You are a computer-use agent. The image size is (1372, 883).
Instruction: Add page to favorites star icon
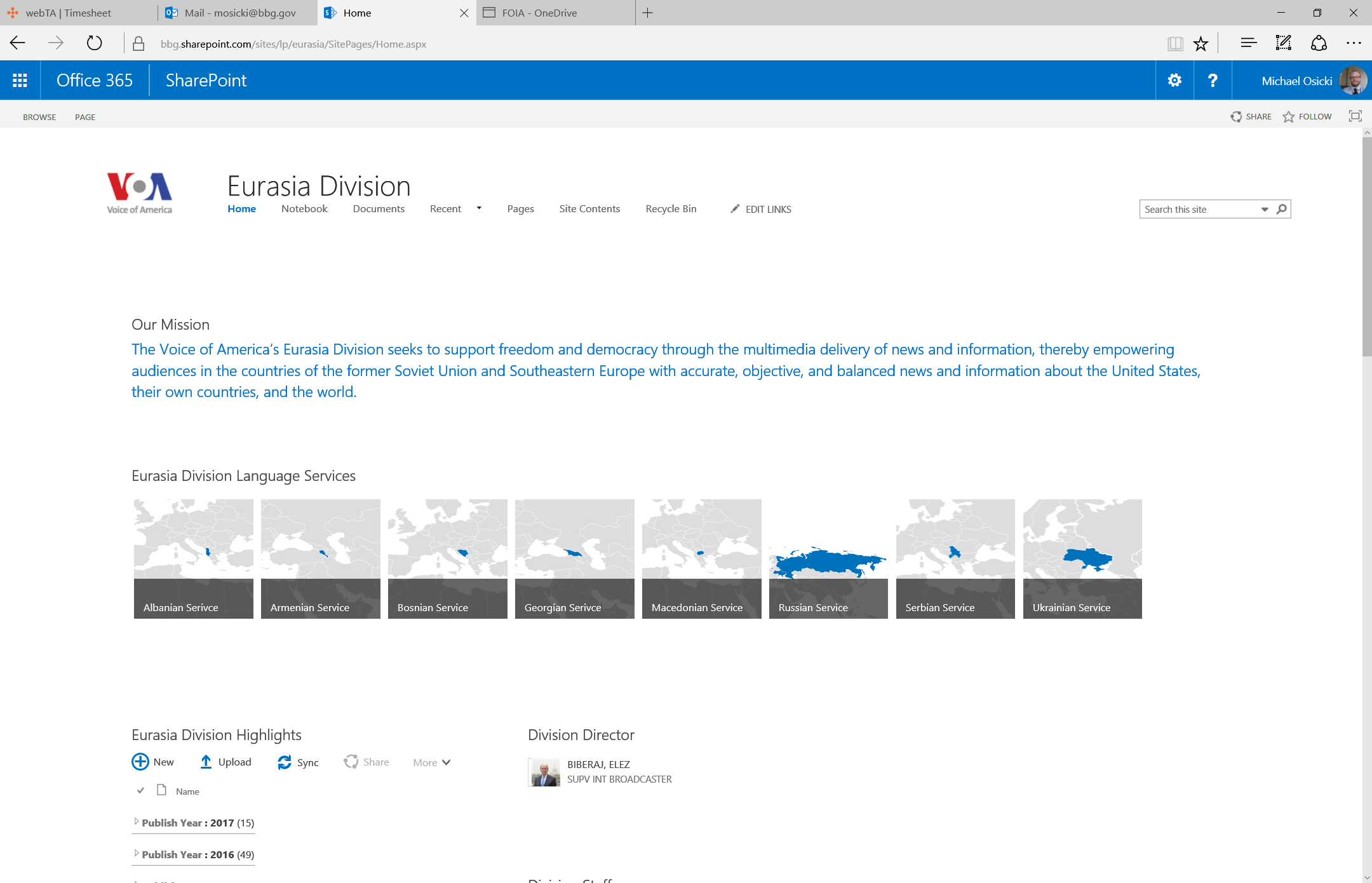(x=1200, y=43)
